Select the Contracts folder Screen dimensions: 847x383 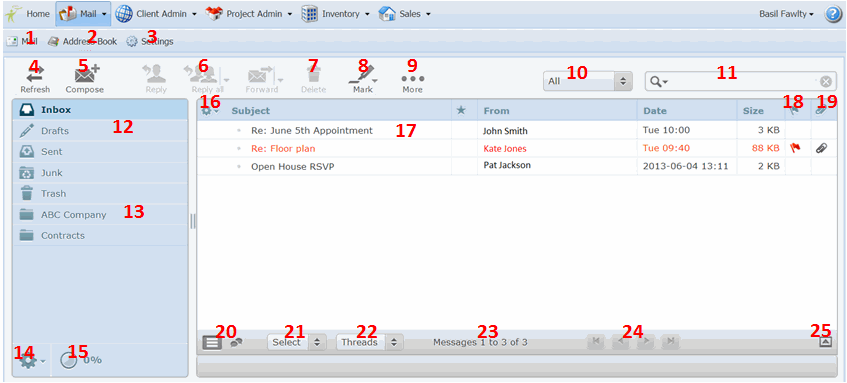(100, 236)
